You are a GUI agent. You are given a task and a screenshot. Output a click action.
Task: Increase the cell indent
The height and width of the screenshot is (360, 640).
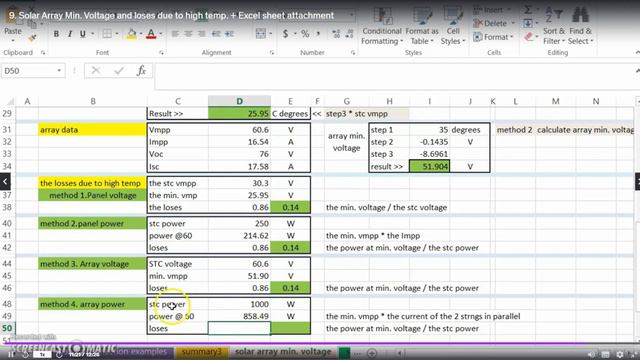point(229,34)
